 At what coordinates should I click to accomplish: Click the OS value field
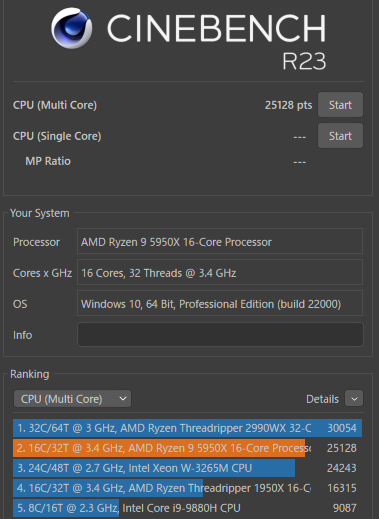pyautogui.click(x=220, y=303)
